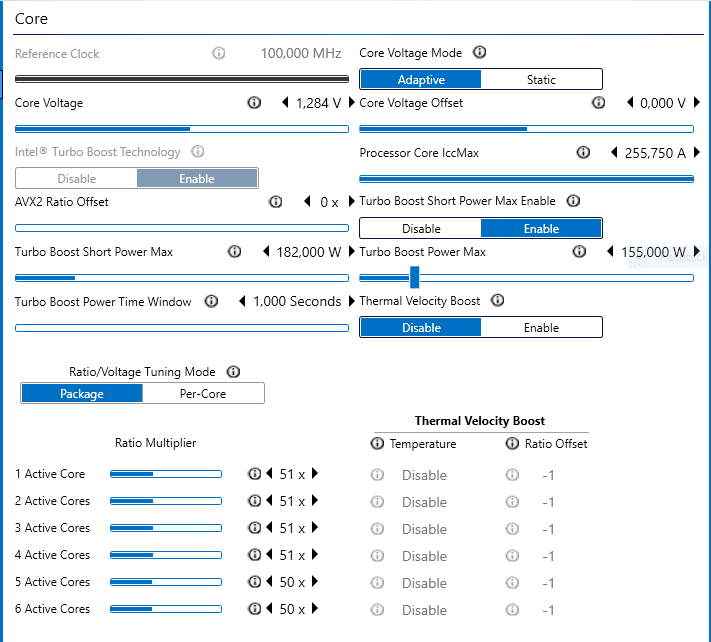Increase Turbo Boost Power Time Window

351,301
